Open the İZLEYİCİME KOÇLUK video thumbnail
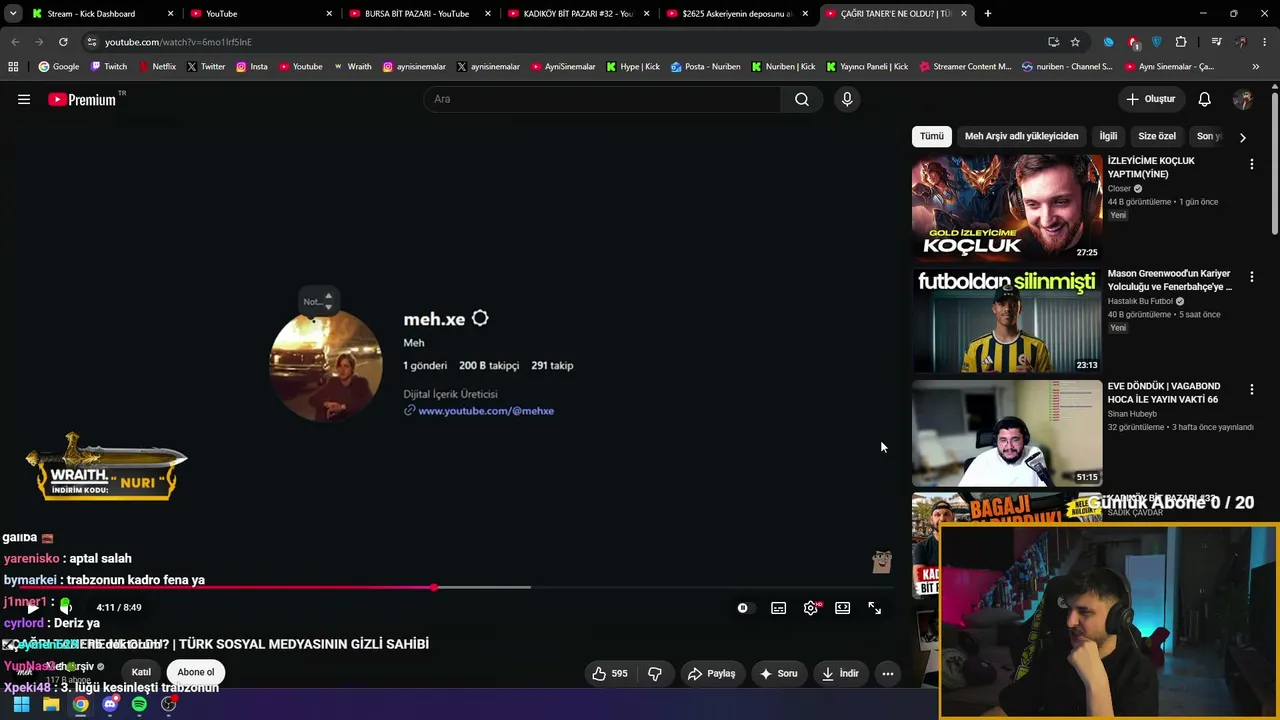Viewport: 1280px width, 720px height. (1007, 207)
